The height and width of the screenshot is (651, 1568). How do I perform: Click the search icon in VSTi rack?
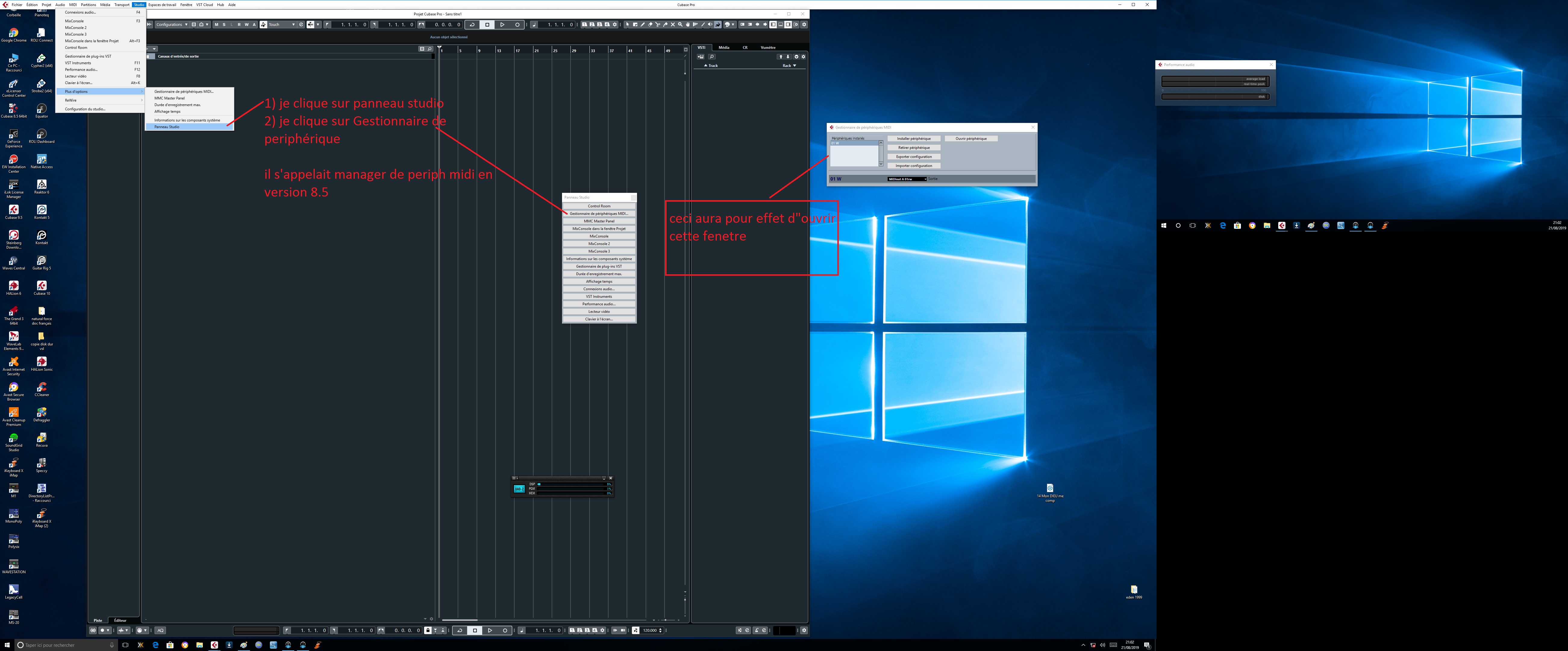pos(712,57)
